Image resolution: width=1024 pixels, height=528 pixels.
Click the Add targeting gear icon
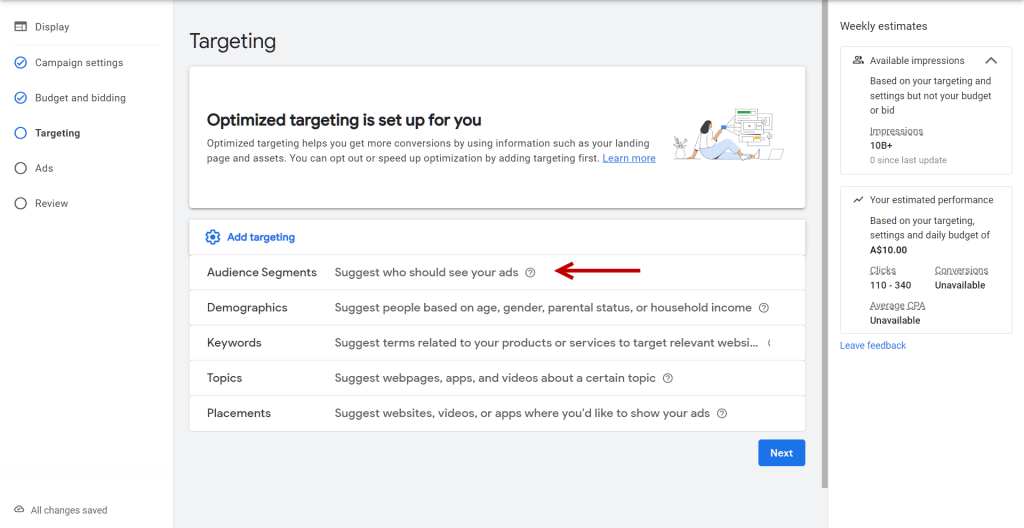(212, 237)
